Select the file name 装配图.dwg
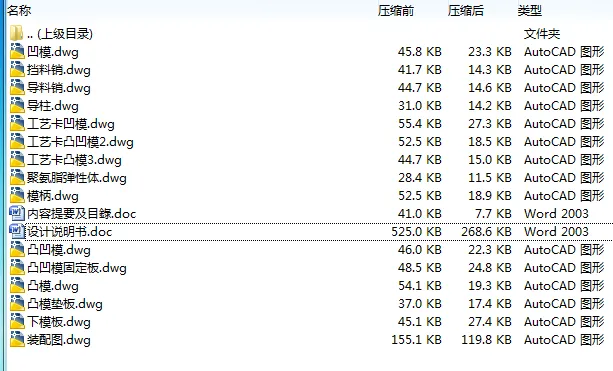 point(59,340)
